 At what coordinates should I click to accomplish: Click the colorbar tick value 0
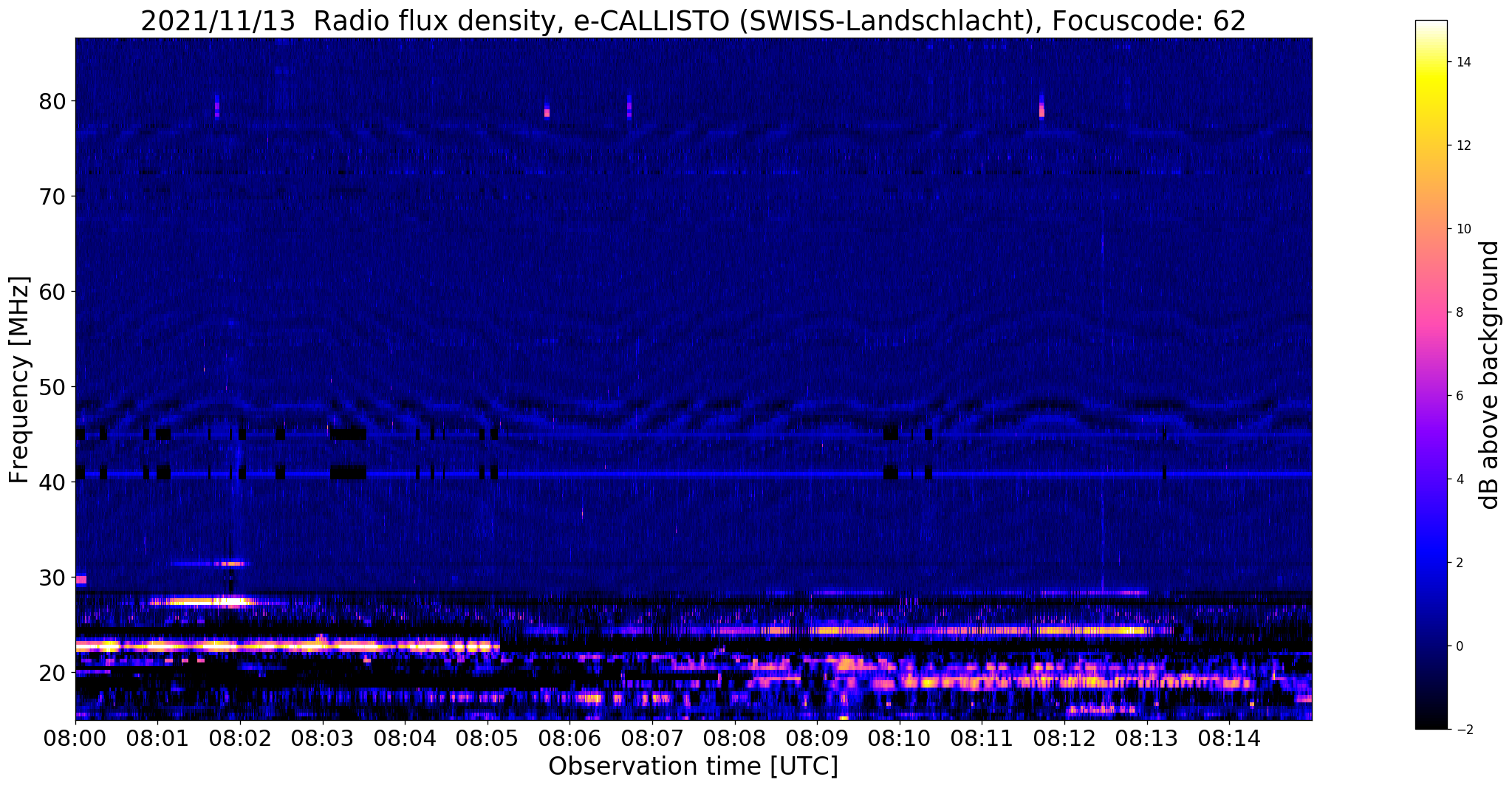pos(1458,646)
